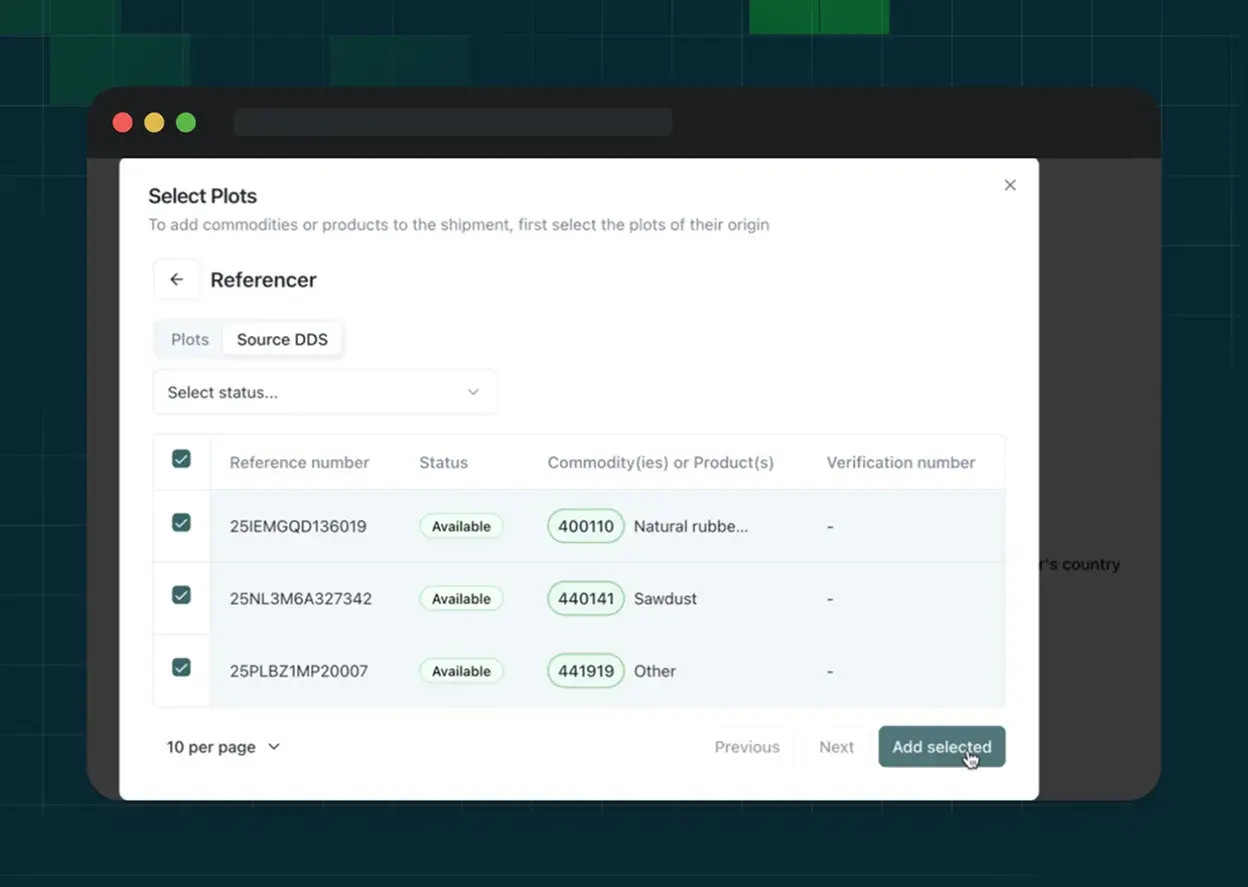Click the Available badge on the Sawdust row

(461, 598)
